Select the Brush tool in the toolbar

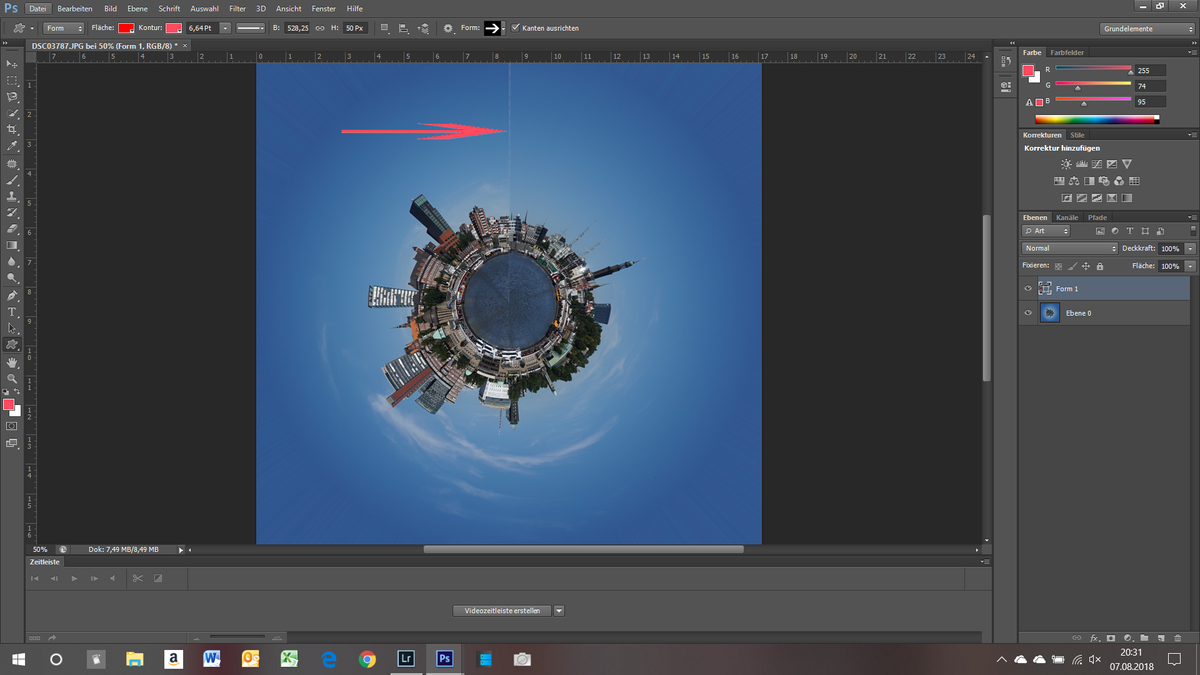tap(13, 182)
